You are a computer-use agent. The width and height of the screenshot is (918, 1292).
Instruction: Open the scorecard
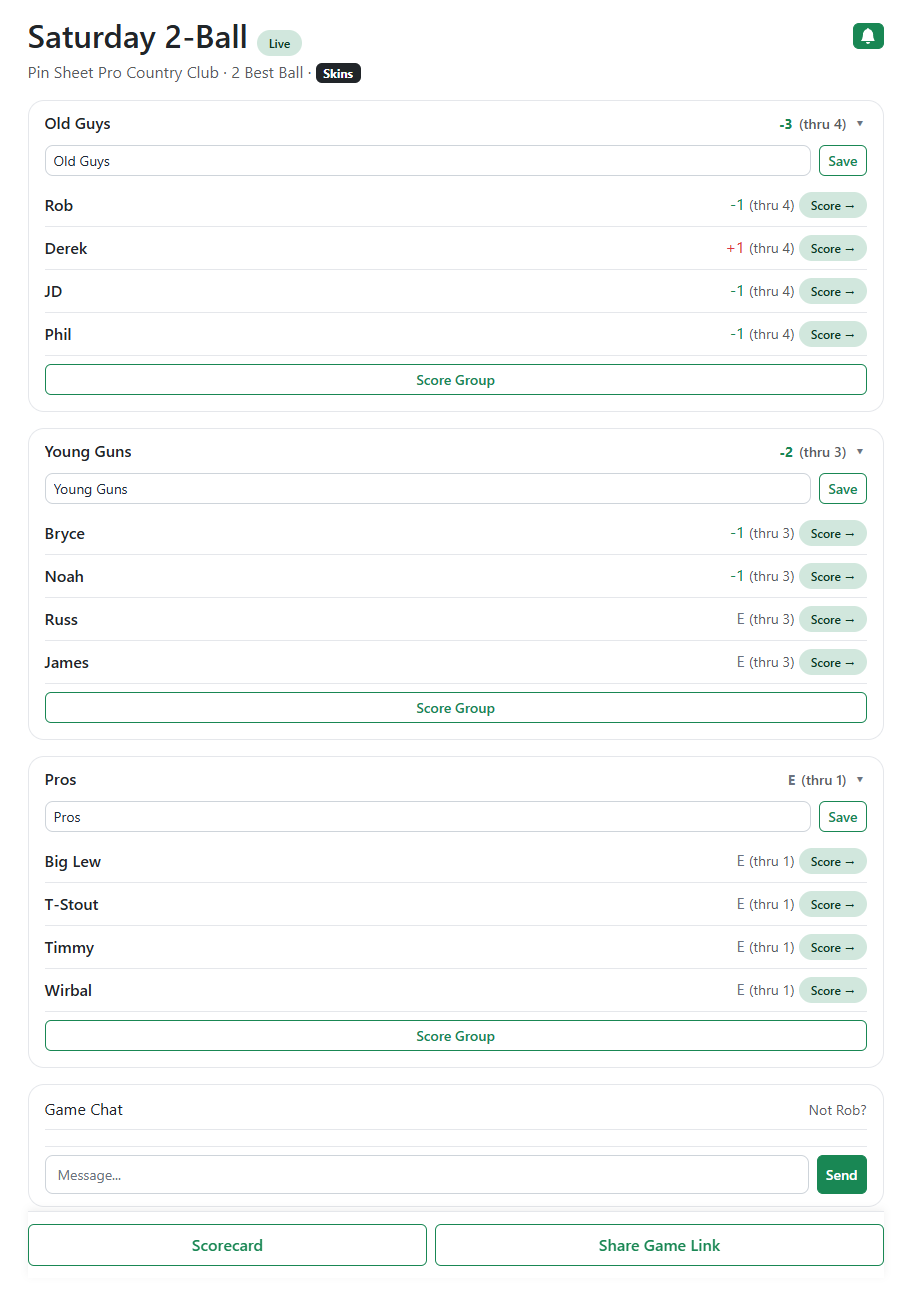pos(227,1245)
